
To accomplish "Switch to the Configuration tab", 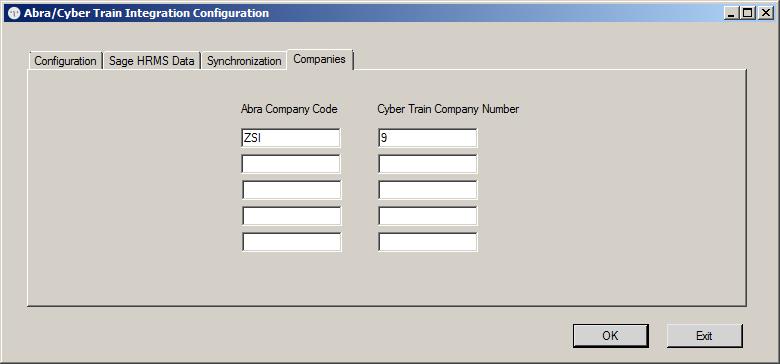I will (x=65, y=61).
